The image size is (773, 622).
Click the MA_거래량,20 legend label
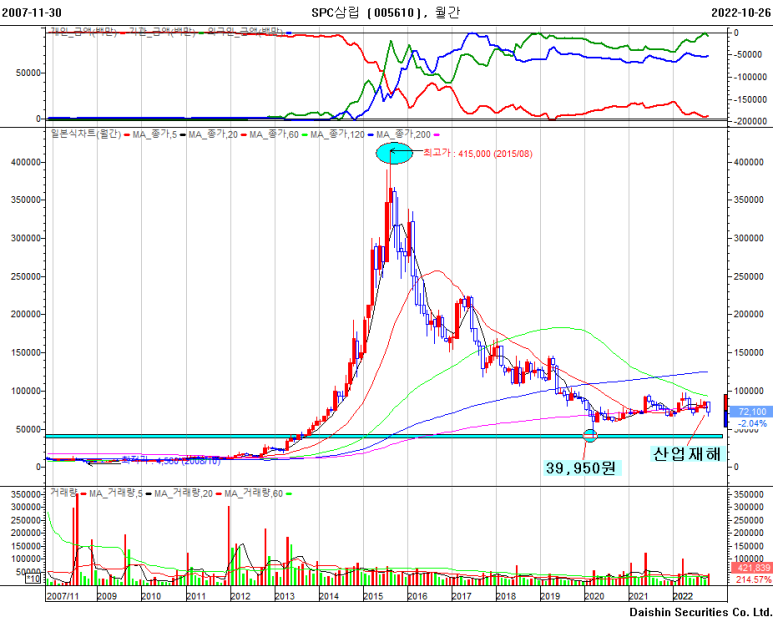coord(183,493)
